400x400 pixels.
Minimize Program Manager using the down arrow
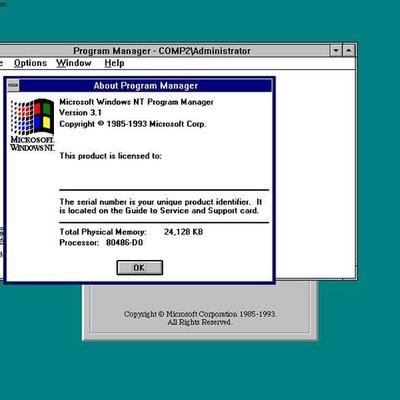[x=336, y=51]
